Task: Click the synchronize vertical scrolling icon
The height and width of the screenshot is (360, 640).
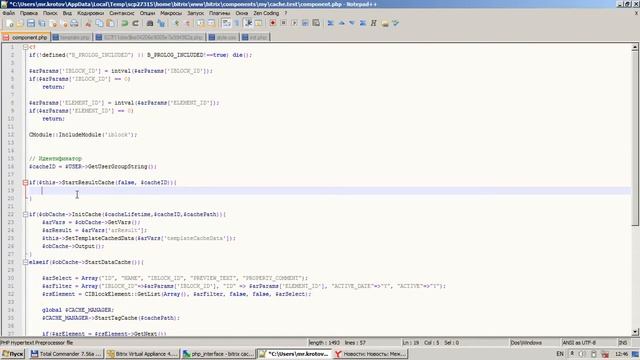Action: [200, 24]
